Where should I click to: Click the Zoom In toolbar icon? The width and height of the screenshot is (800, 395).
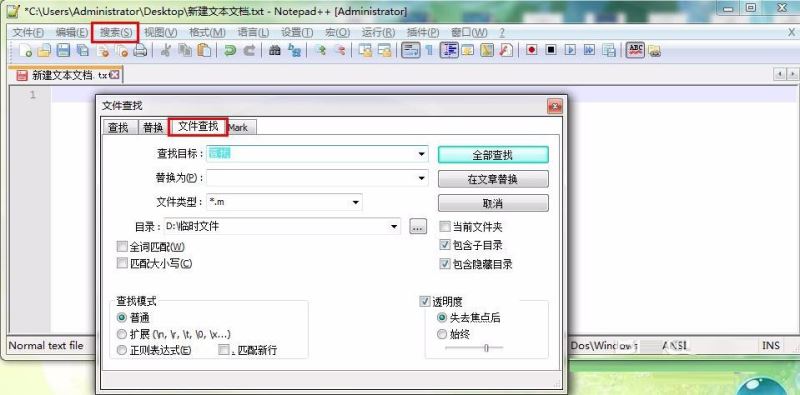coord(320,51)
